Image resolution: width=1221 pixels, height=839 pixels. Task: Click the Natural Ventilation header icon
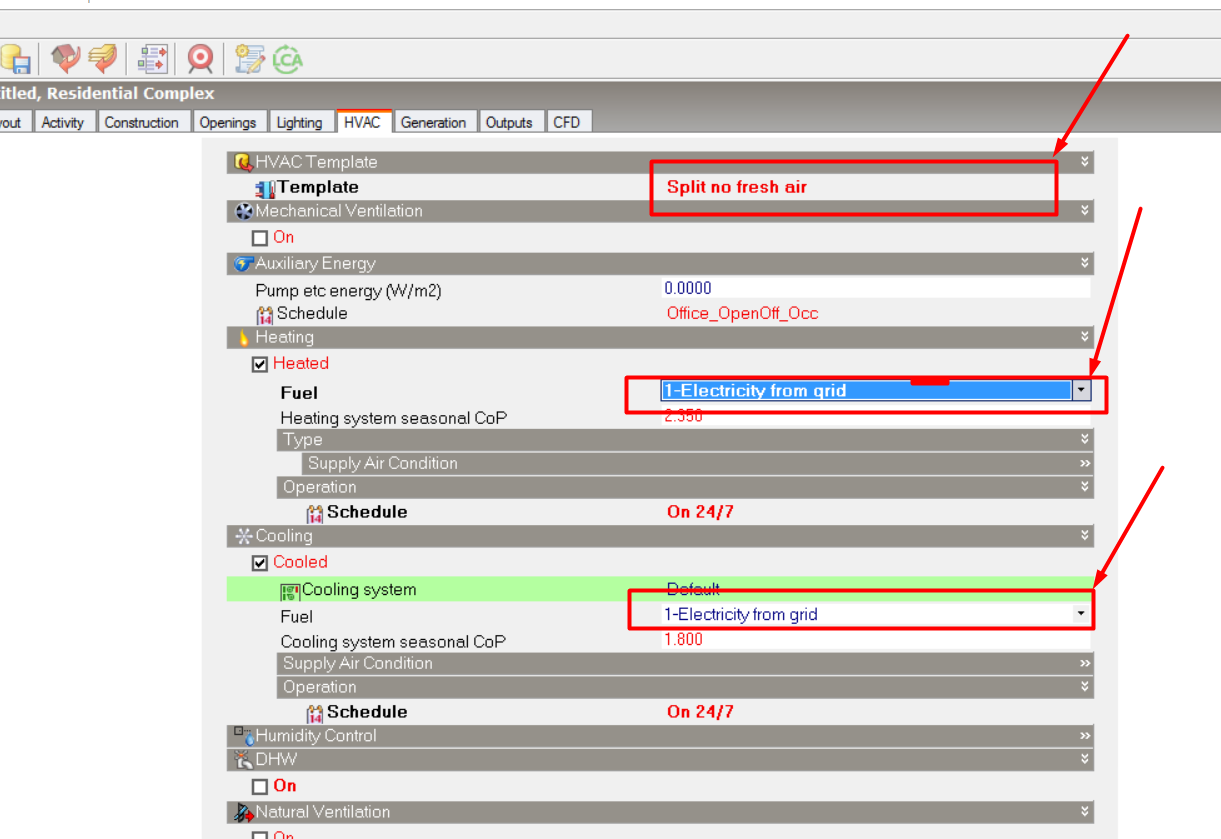click(x=244, y=812)
